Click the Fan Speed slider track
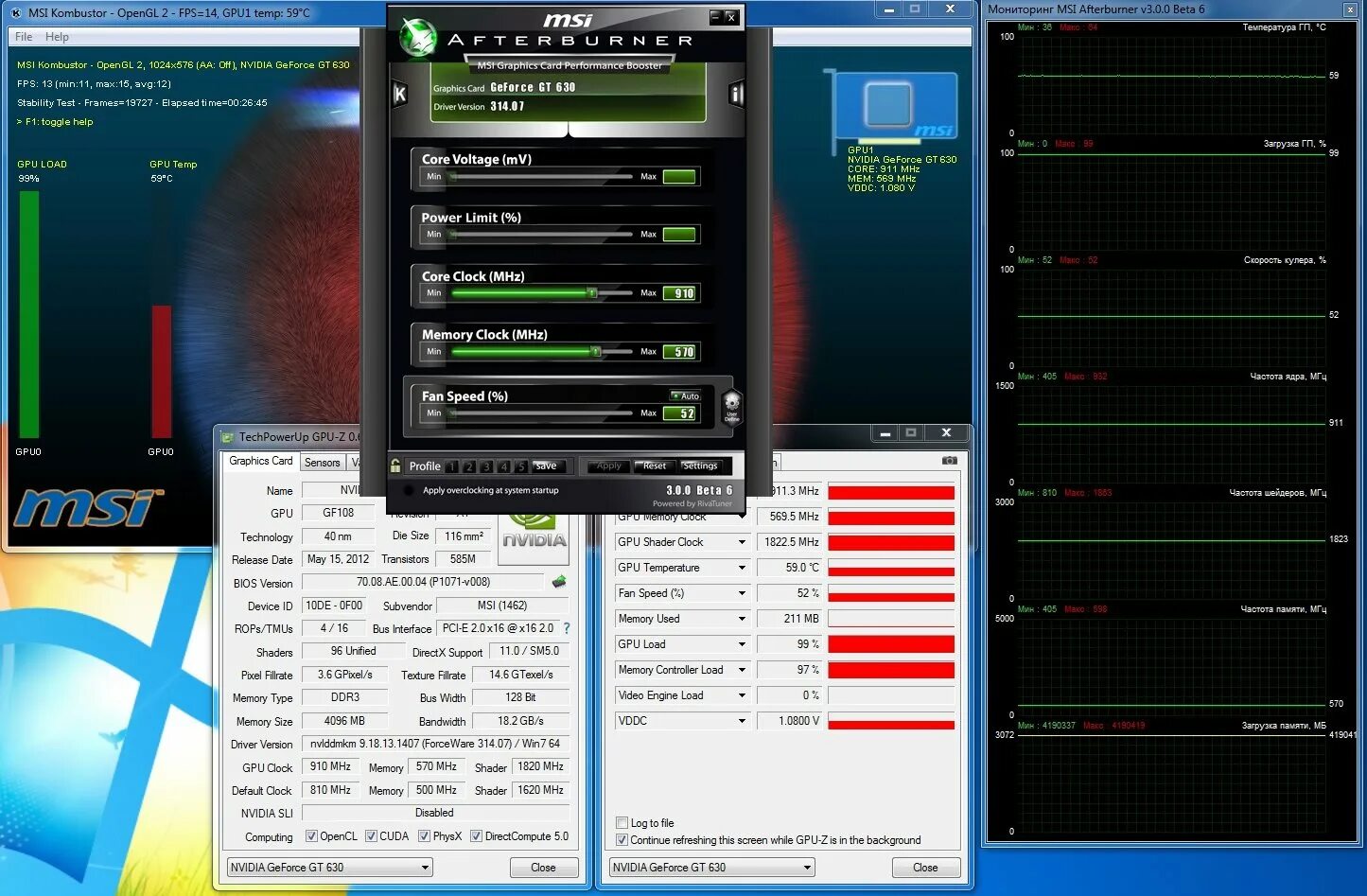Screen dimensions: 1367x896 (542, 413)
